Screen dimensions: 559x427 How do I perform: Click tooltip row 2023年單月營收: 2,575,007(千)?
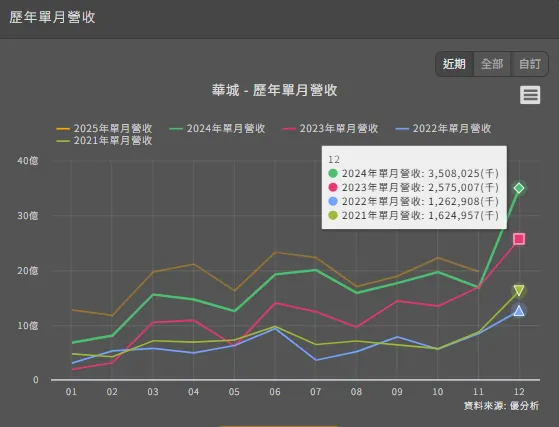pos(414,187)
